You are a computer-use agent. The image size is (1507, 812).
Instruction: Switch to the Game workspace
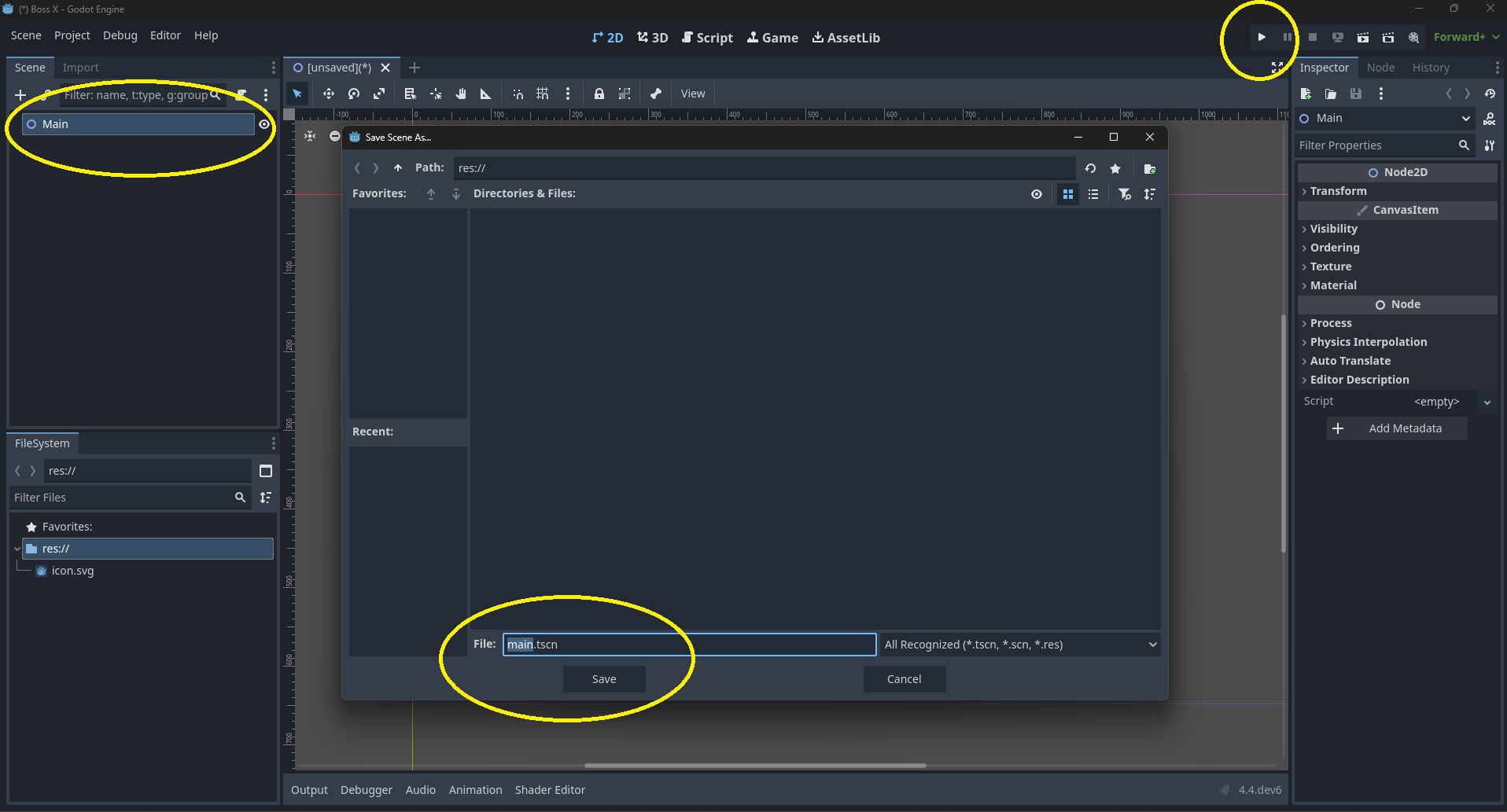(772, 38)
